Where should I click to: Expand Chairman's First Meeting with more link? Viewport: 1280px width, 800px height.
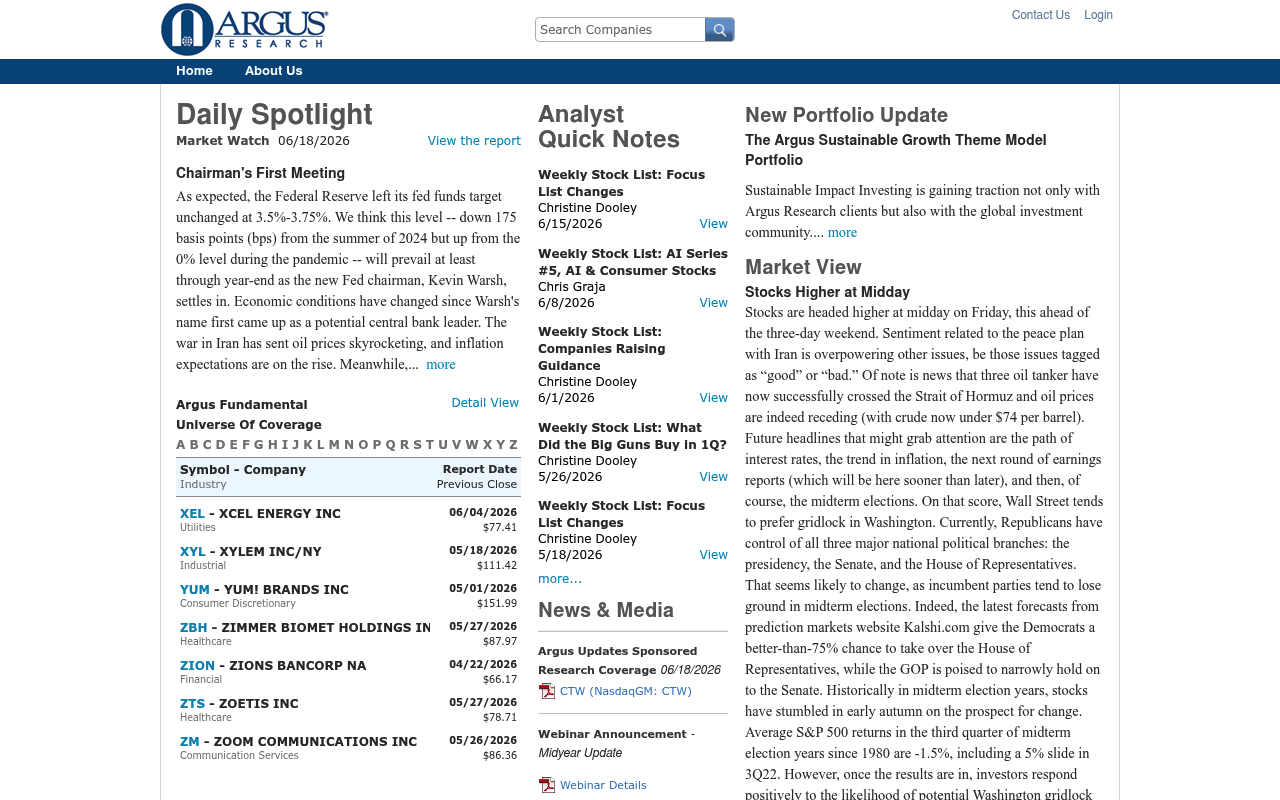(x=441, y=364)
